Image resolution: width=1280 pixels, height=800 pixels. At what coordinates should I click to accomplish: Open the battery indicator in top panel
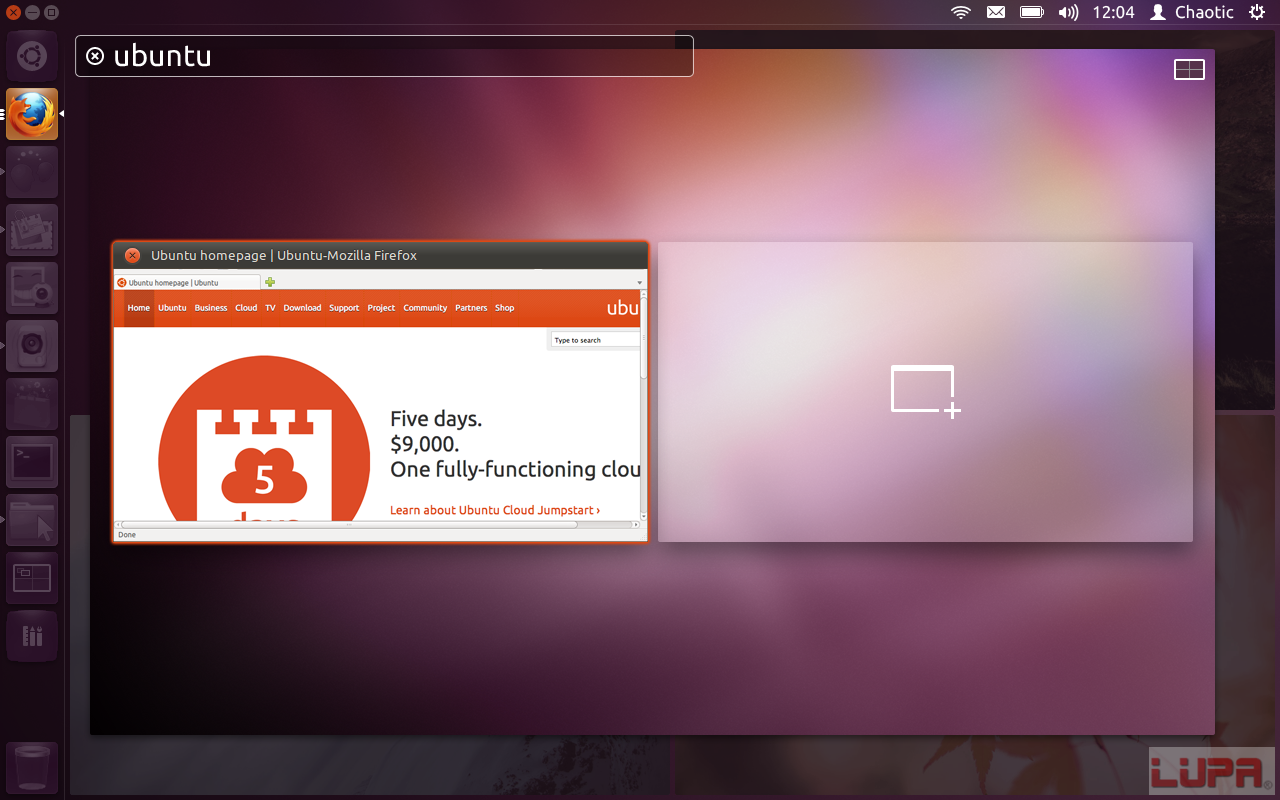pyautogui.click(x=1032, y=12)
